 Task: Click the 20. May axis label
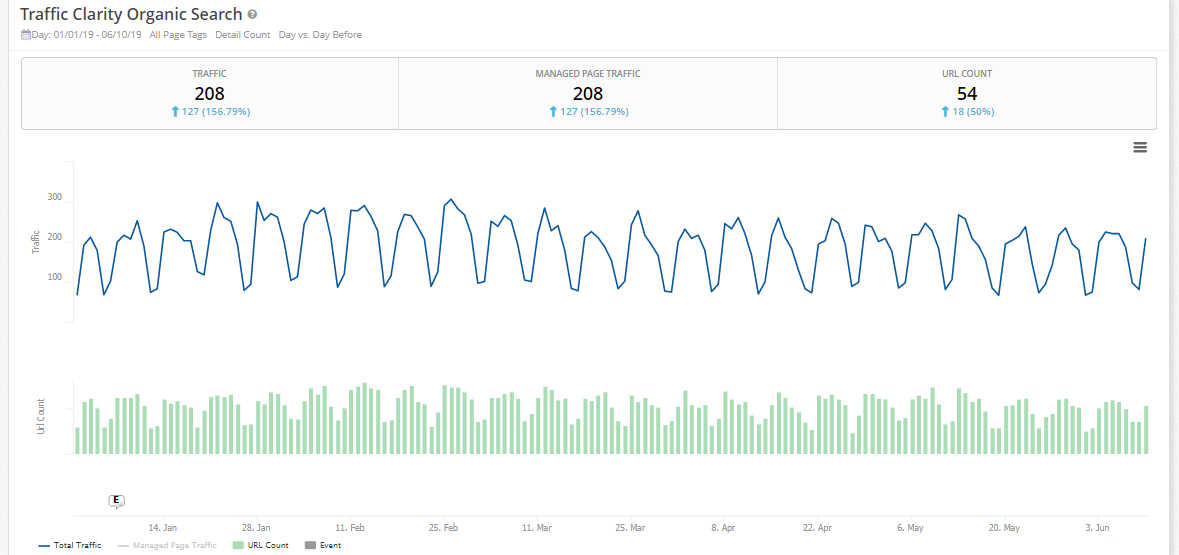(x=1004, y=528)
